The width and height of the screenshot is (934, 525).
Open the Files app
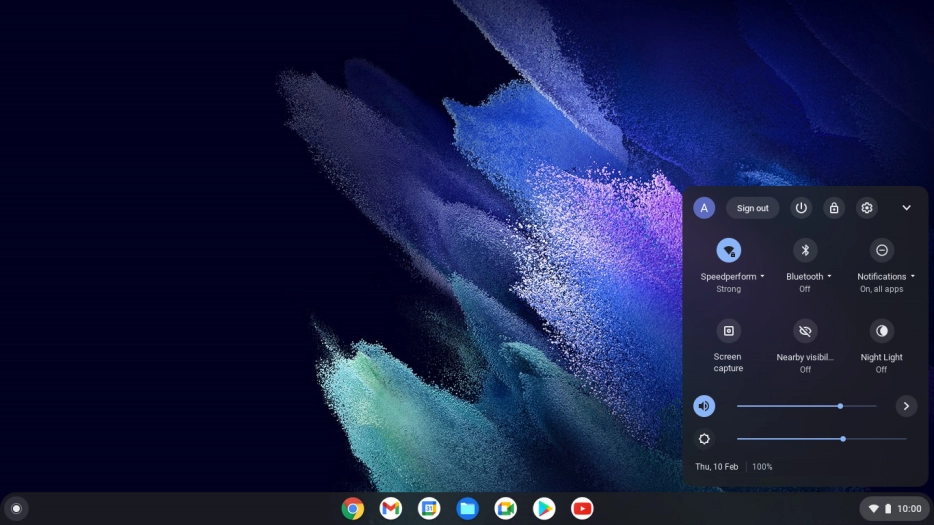[467, 509]
